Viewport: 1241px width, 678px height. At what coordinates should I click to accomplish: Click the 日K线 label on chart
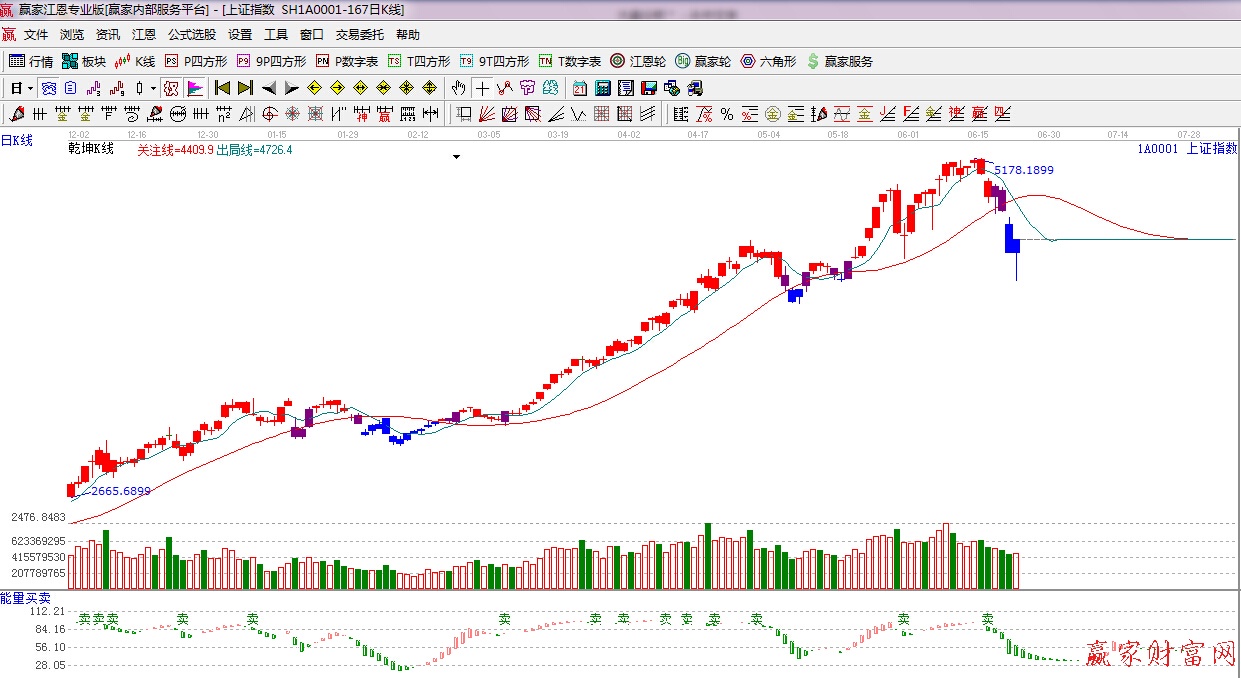[17, 141]
